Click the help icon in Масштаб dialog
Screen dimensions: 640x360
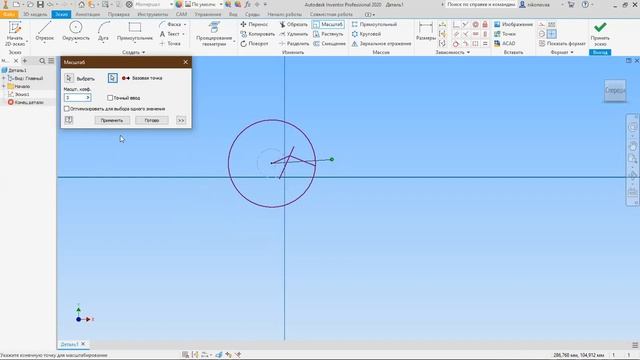click(x=69, y=120)
